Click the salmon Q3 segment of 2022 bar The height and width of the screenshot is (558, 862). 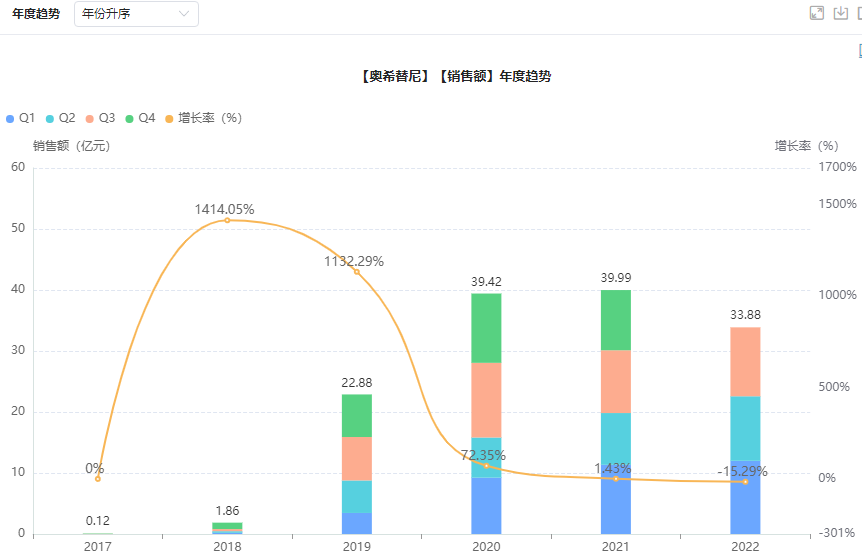[x=745, y=361]
